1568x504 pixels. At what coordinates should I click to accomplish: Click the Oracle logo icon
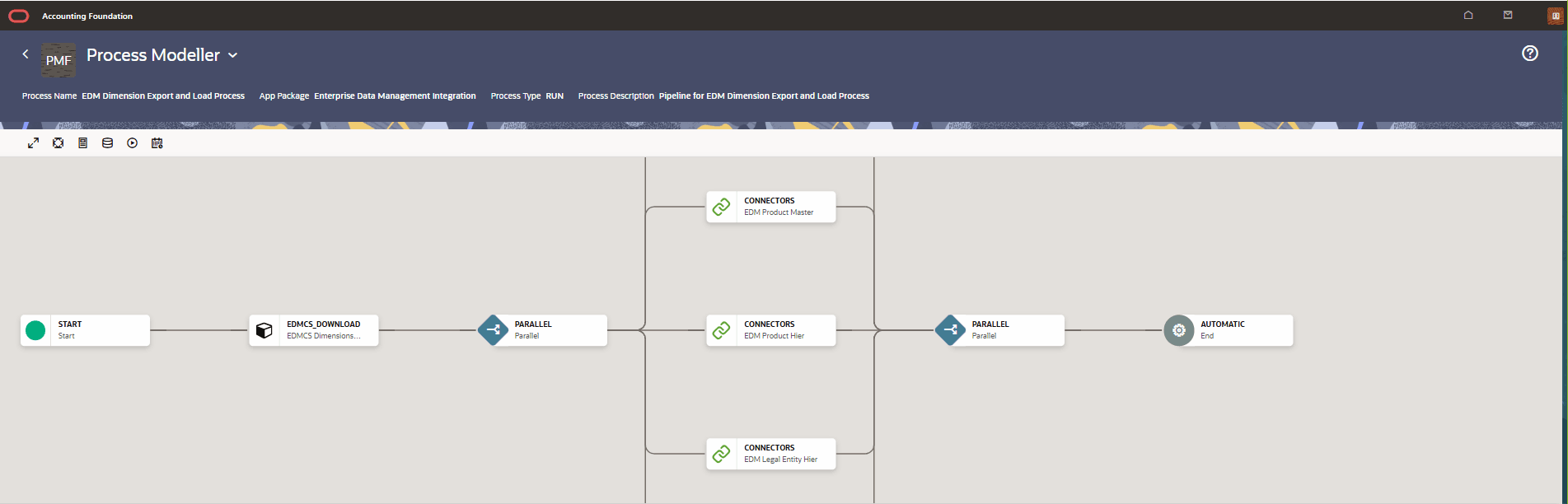tap(18, 16)
